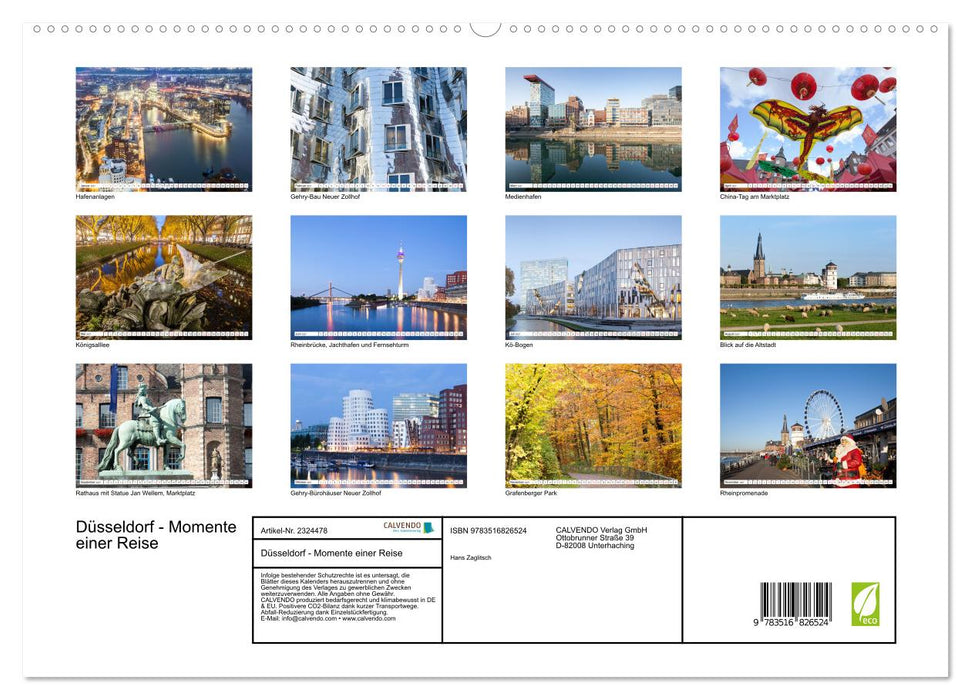Viewport: 971px width, 700px height.
Task: Click 'ISBN 9783516826524' text
Action: [x=489, y=531]
